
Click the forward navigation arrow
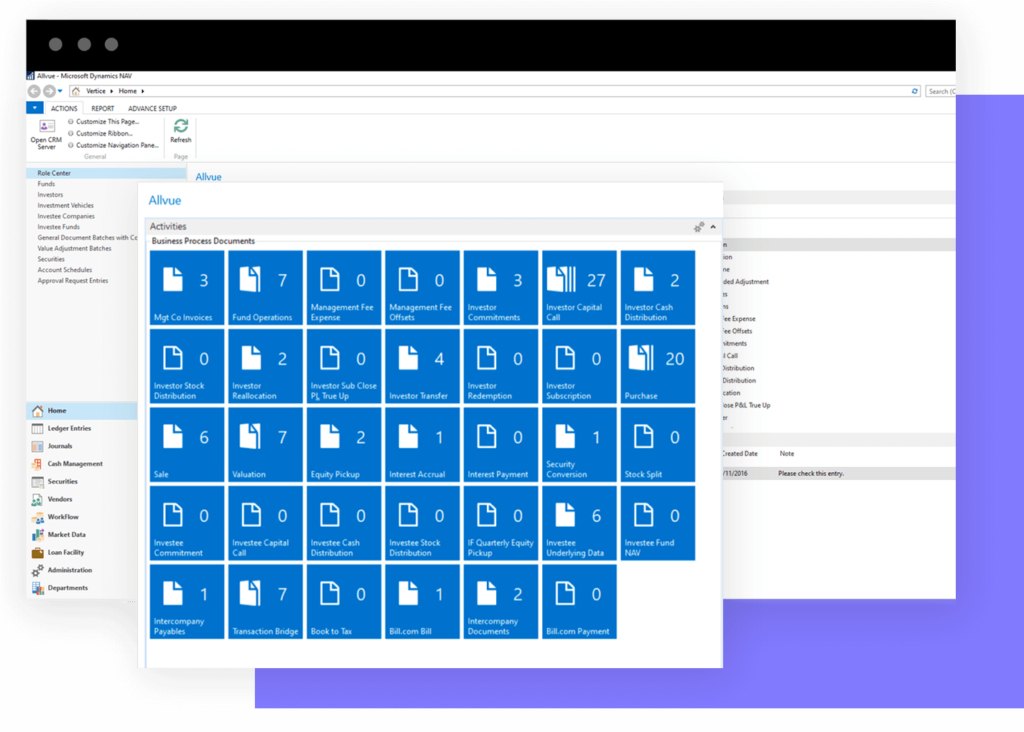coord(49,91)
